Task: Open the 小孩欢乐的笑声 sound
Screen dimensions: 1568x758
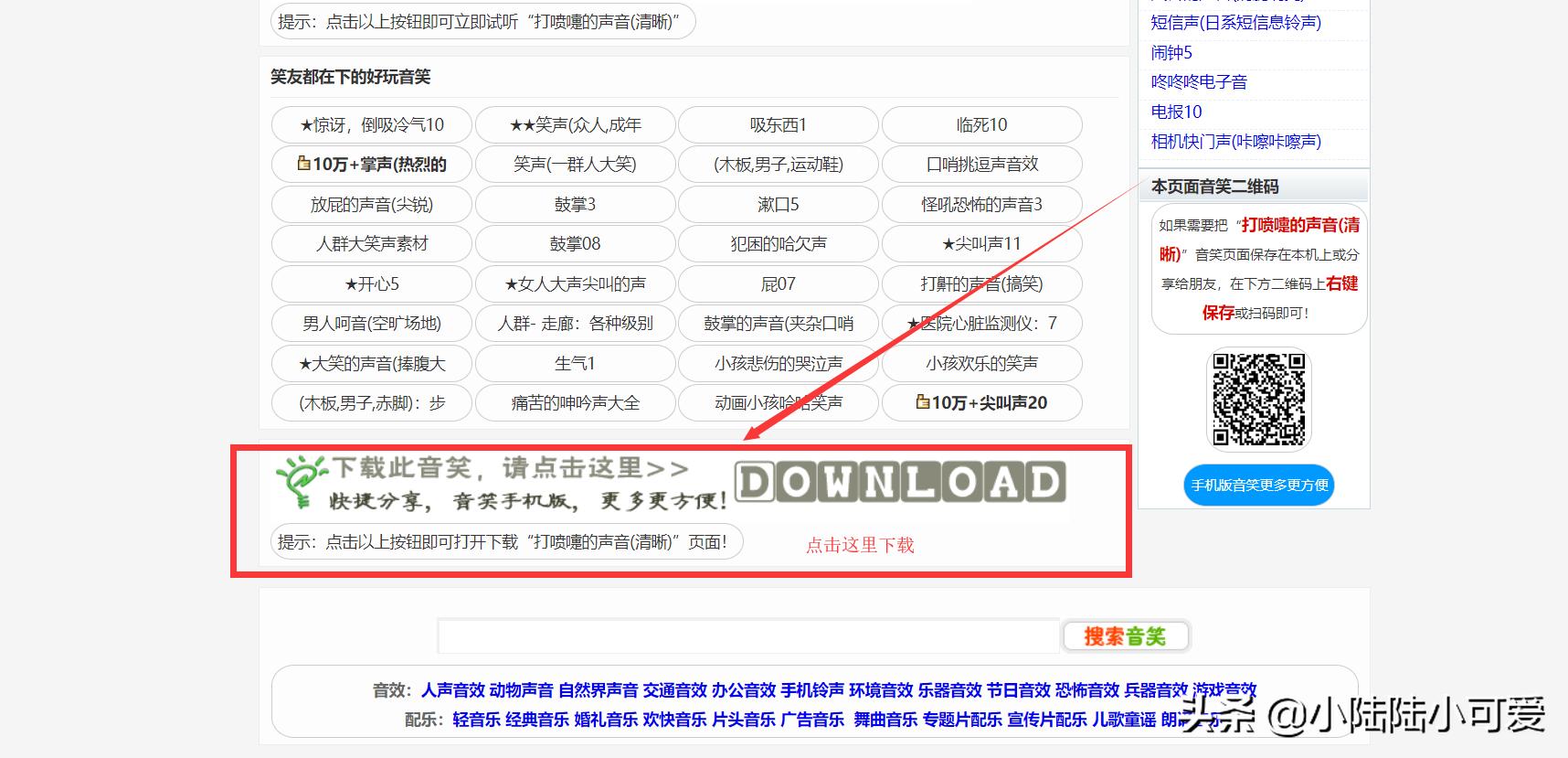Action: pos(982,363)
